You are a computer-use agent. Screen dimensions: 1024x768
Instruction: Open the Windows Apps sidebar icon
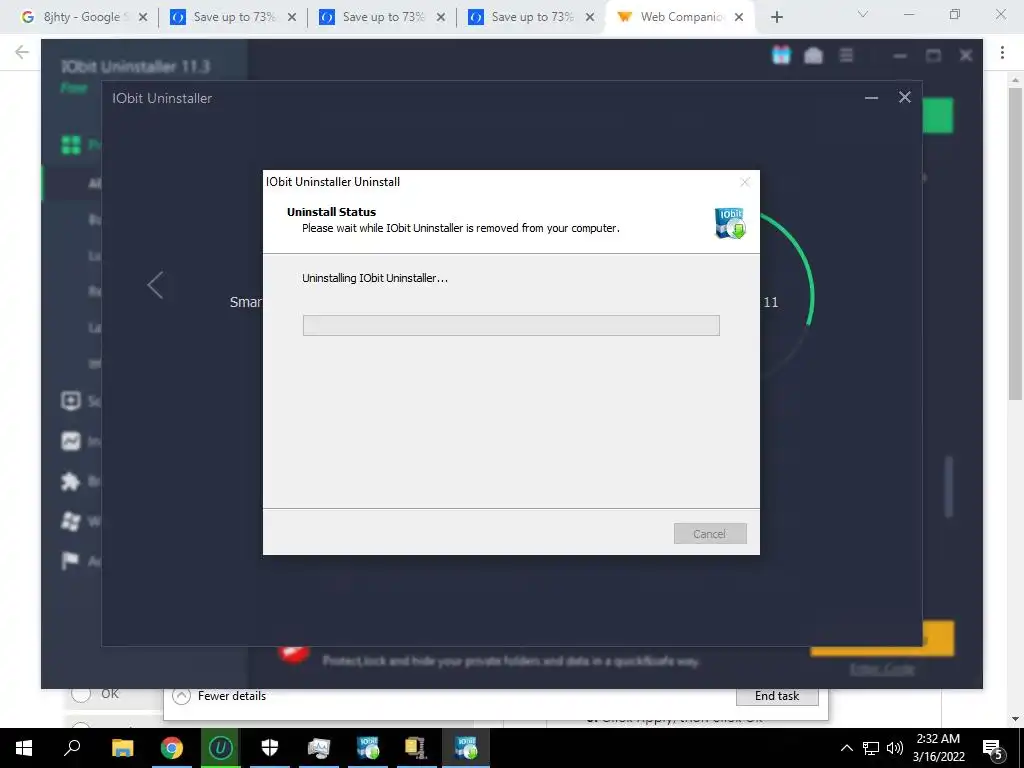click(71, 520)
